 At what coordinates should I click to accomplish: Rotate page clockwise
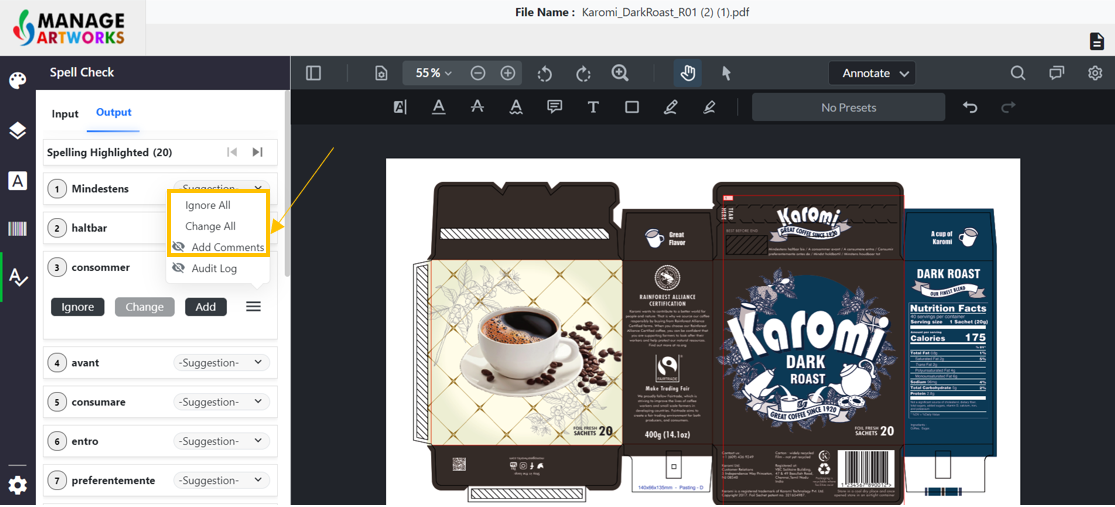pos(583,73)
